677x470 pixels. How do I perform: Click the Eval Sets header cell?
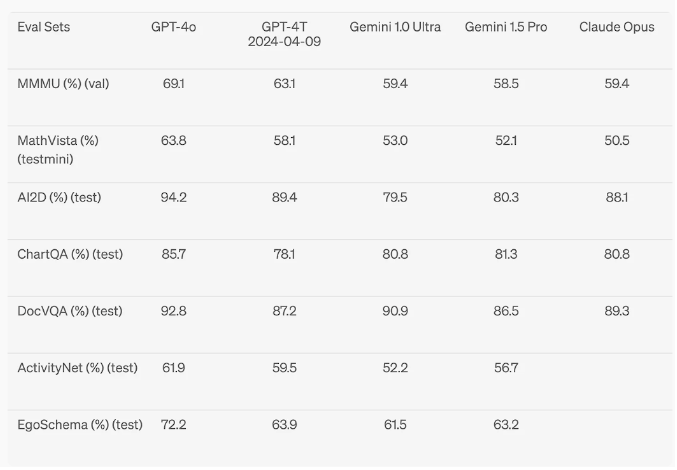[44, 27]
